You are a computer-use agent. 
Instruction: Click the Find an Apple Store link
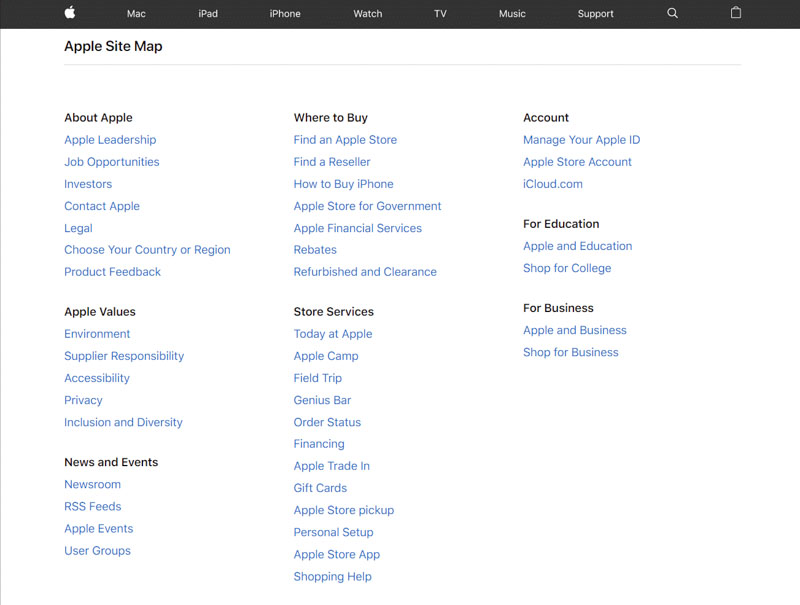345,139
